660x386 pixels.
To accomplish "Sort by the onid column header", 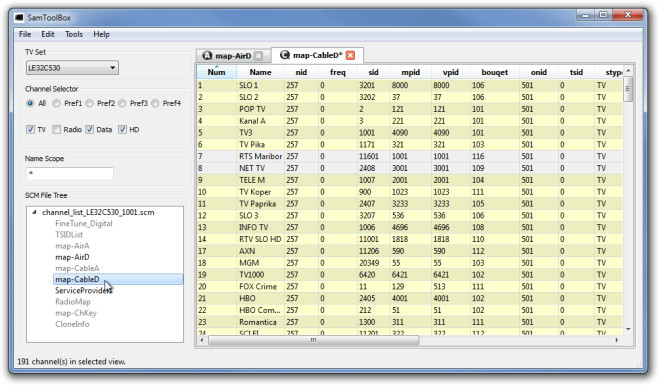I will click(538, 72).
